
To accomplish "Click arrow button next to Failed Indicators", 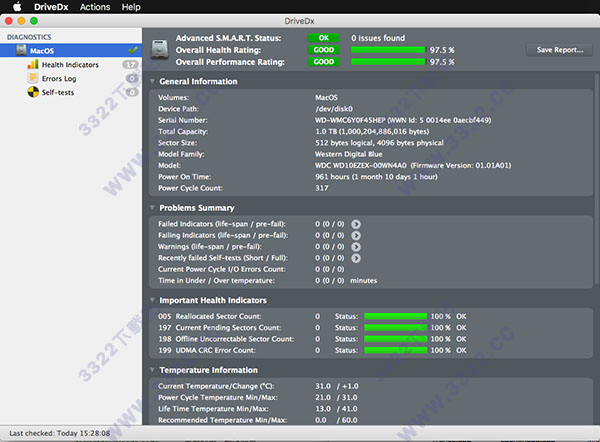I will point(356,224).
